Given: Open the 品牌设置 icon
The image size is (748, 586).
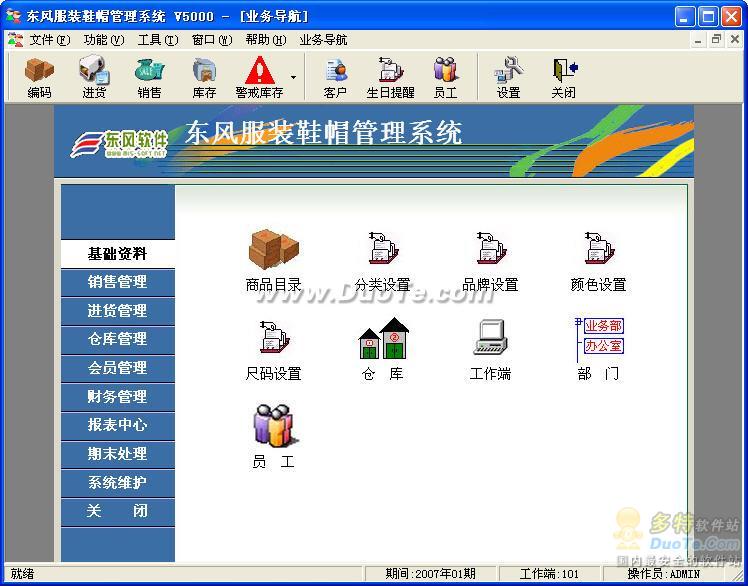Looking at the screenshot, I should pos(490,261).
